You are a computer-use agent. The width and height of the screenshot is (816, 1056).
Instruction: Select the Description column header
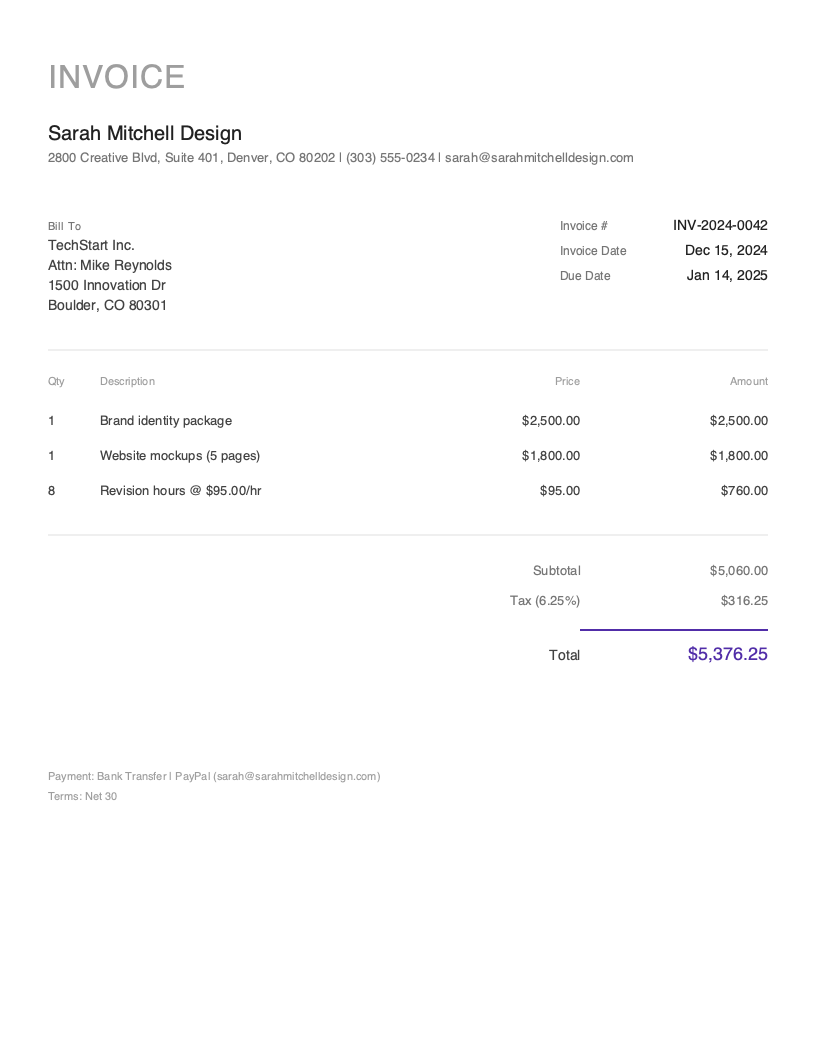[127, 381]
